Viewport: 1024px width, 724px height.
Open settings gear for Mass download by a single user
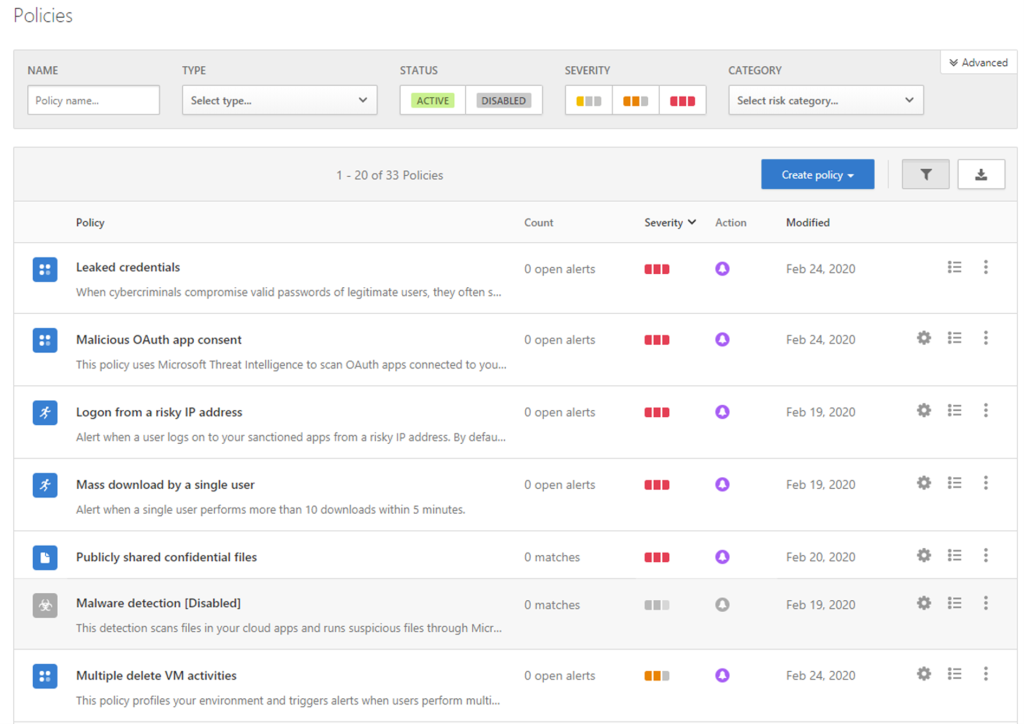click(923, 483)
